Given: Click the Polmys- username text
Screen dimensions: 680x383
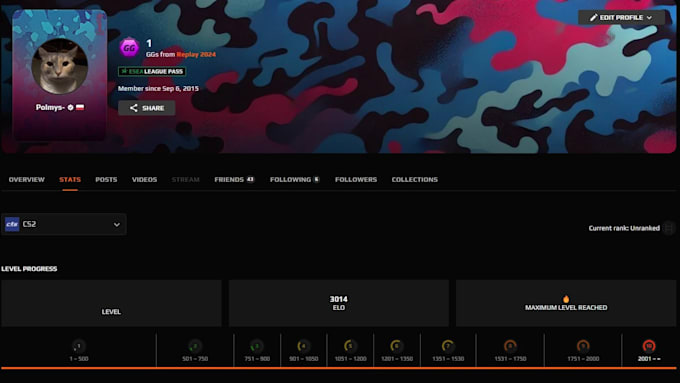Looking at the screenshot, I should (x=50, y=107).
